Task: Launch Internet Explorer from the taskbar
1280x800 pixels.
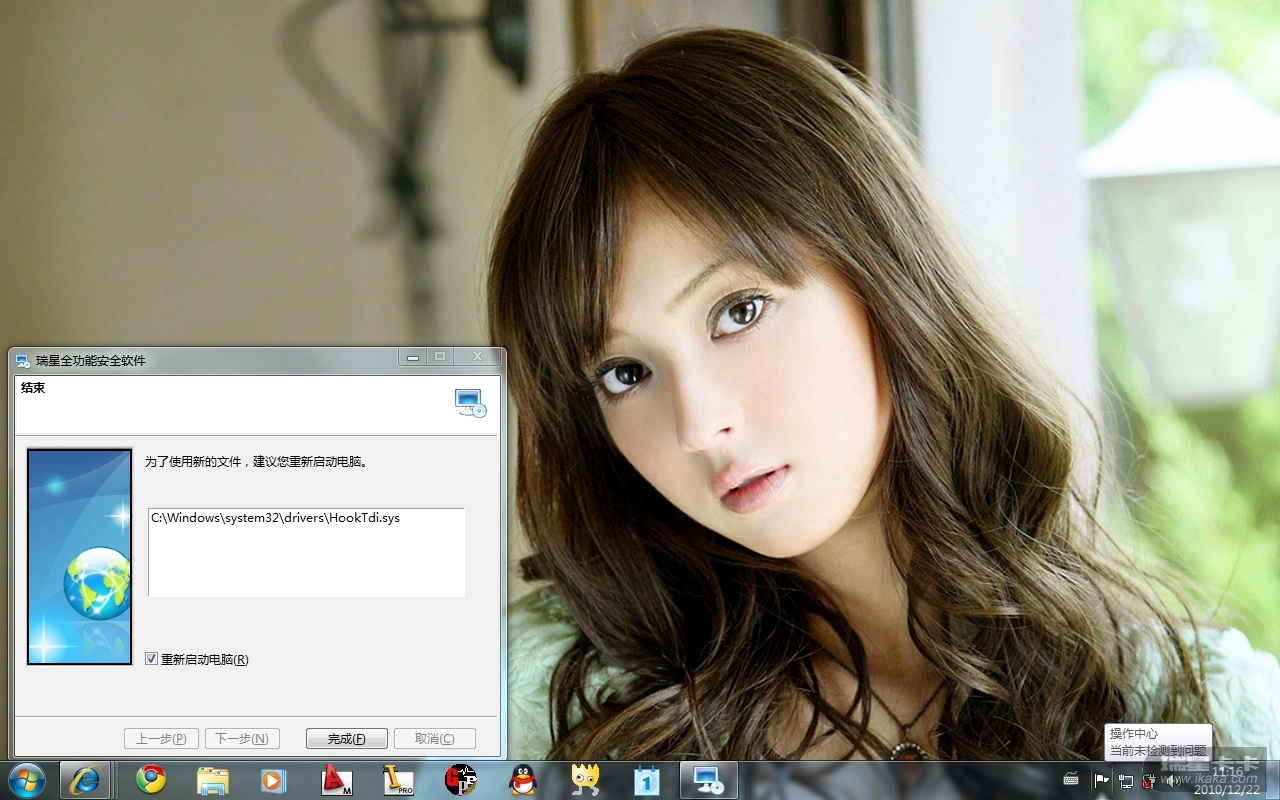Action: coord(85,779)
